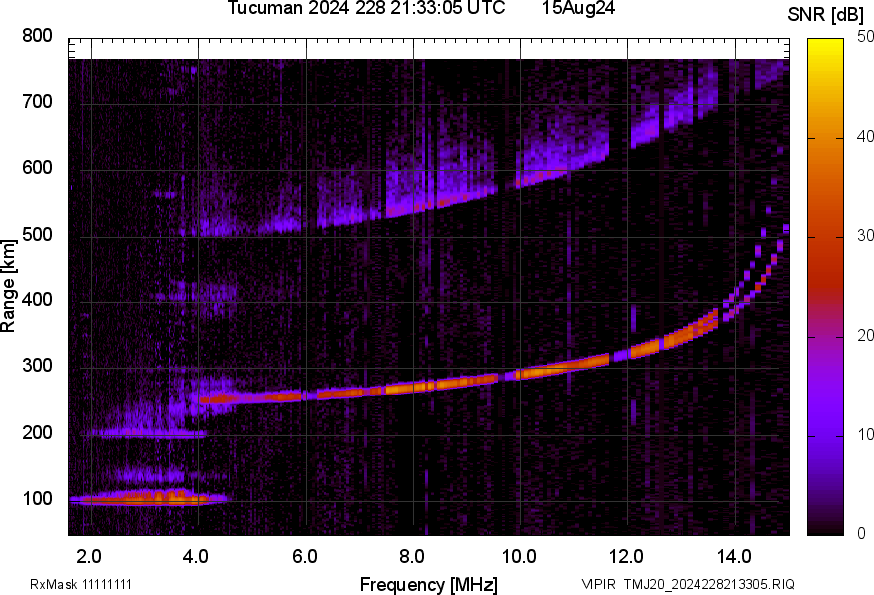This screenshot has width=874, height=595.
Task: Click the 'RxMask 11111111' footer text
Action: pos(81,584)
